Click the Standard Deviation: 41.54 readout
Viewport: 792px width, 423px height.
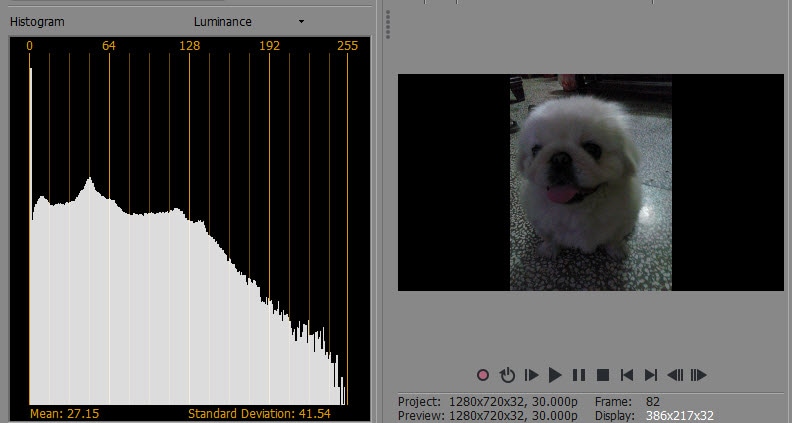(x=259, y=414)
